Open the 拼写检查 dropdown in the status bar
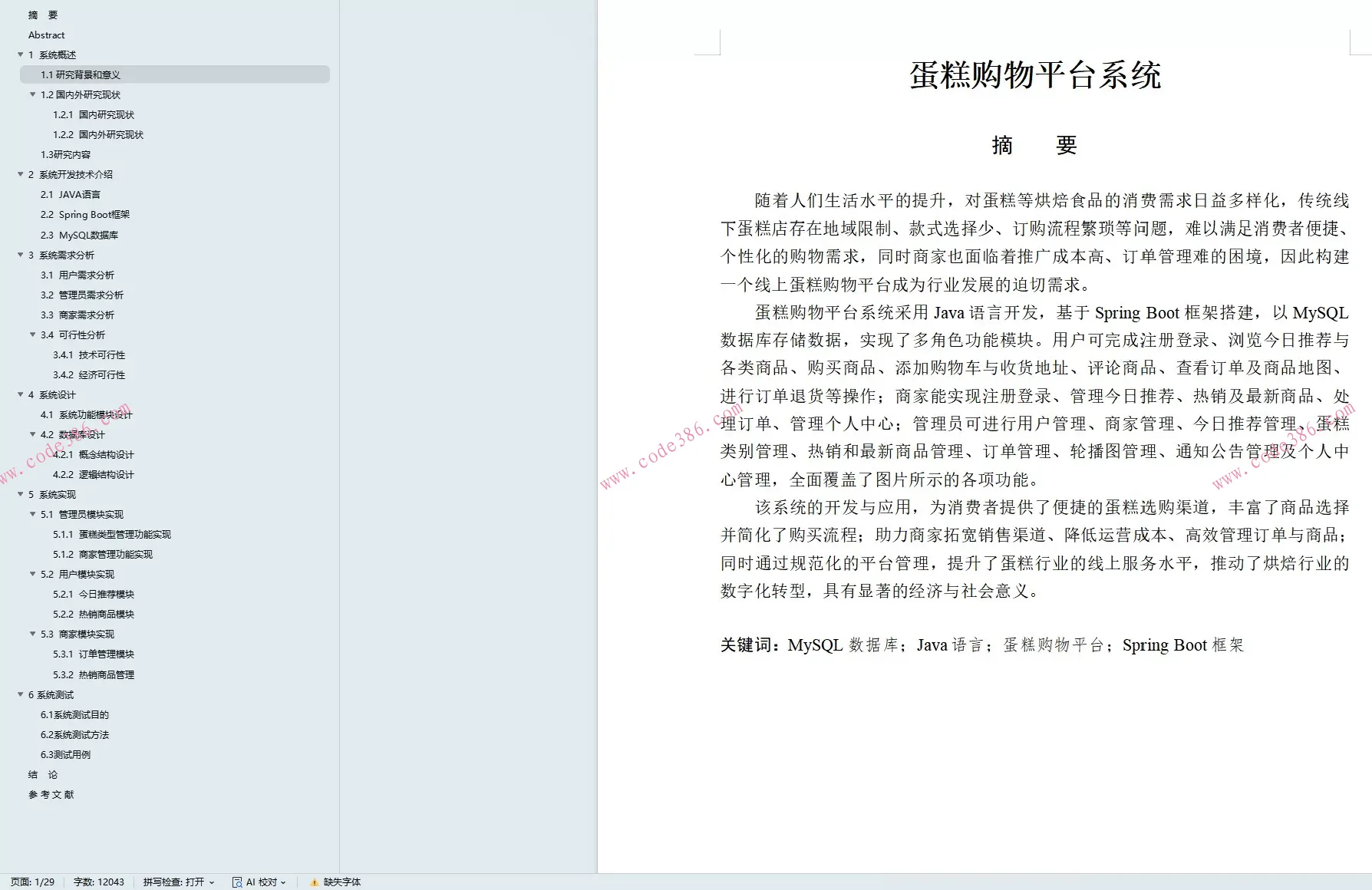This screenshot has width=1372, height=890. [x=212, y=882]
